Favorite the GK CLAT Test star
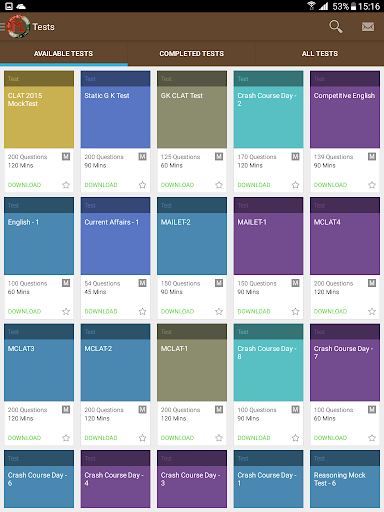The width and height of the screenshot is (384, 512). 219,185
